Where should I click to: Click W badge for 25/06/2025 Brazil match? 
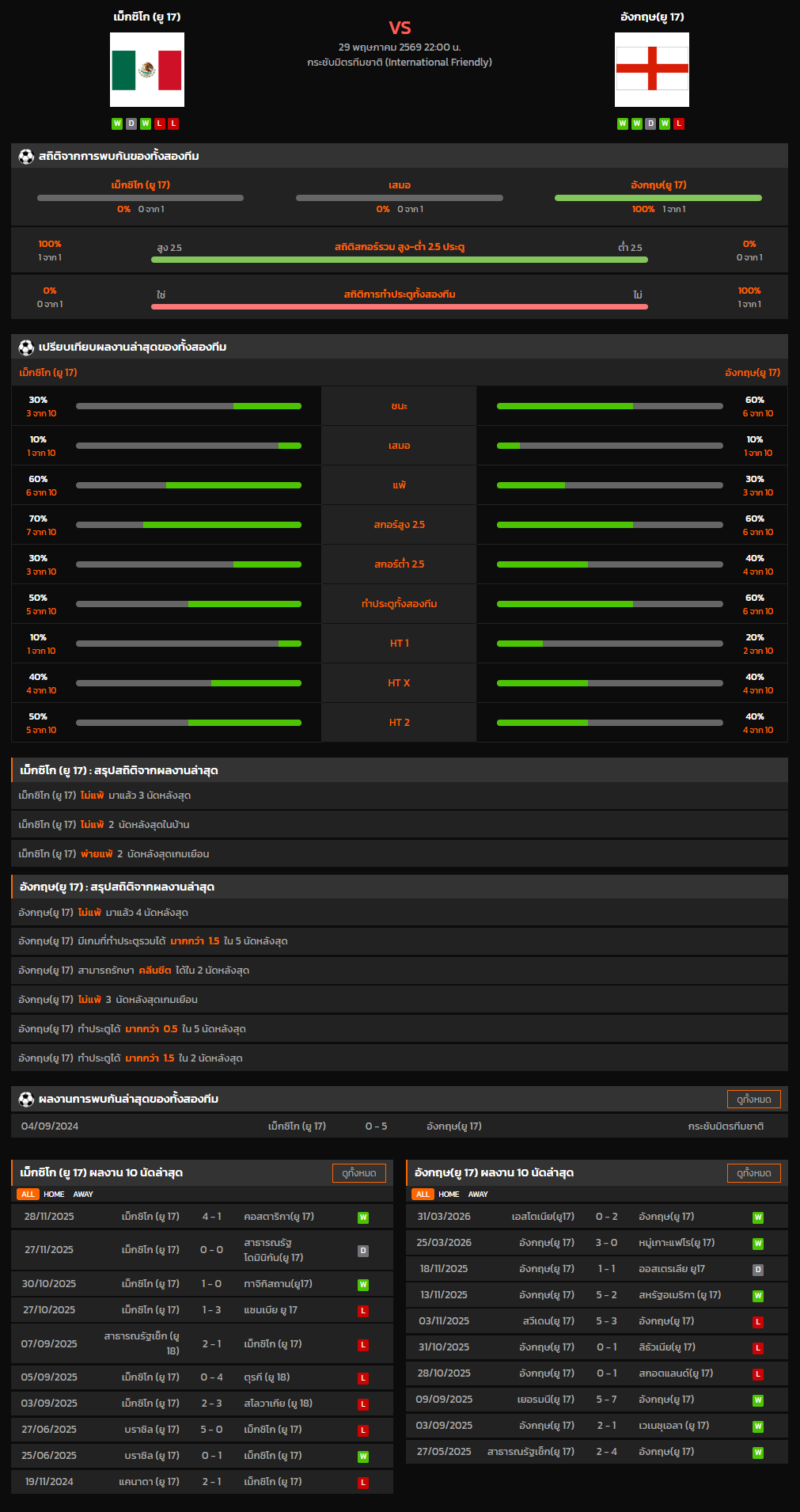tap(363, 1457)
